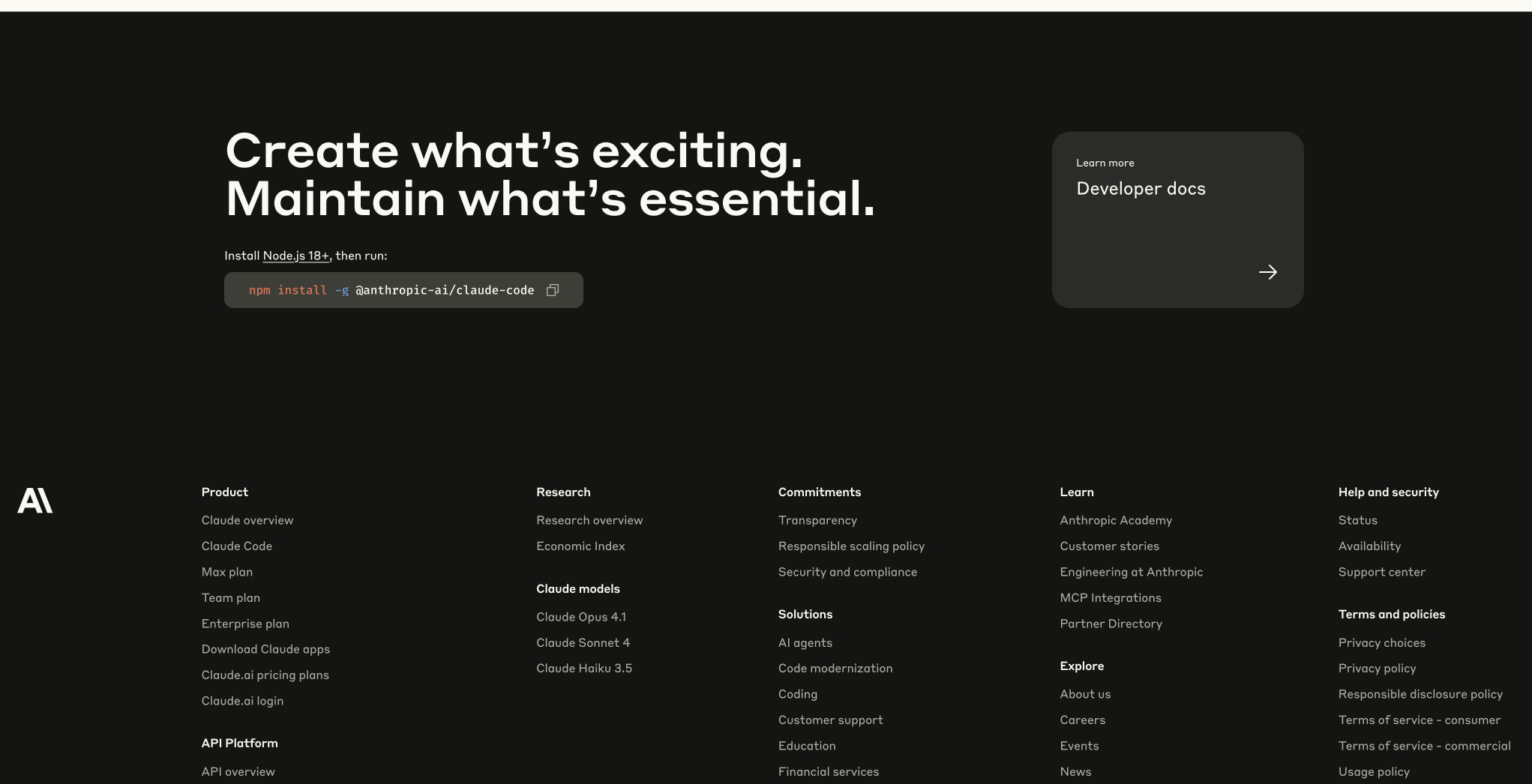View the Economic Index
Image resolution: width=1532 pixels, height=784 pixels.
pos(580,546)
